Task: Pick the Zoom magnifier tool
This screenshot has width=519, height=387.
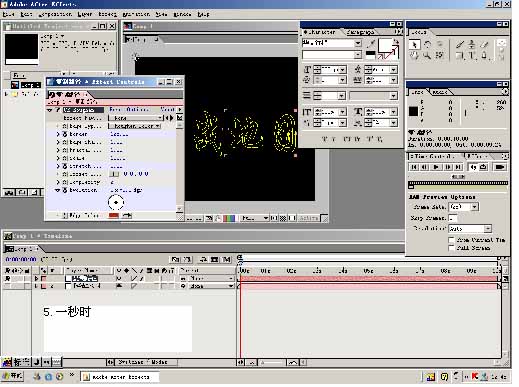Action: (427, 55)
